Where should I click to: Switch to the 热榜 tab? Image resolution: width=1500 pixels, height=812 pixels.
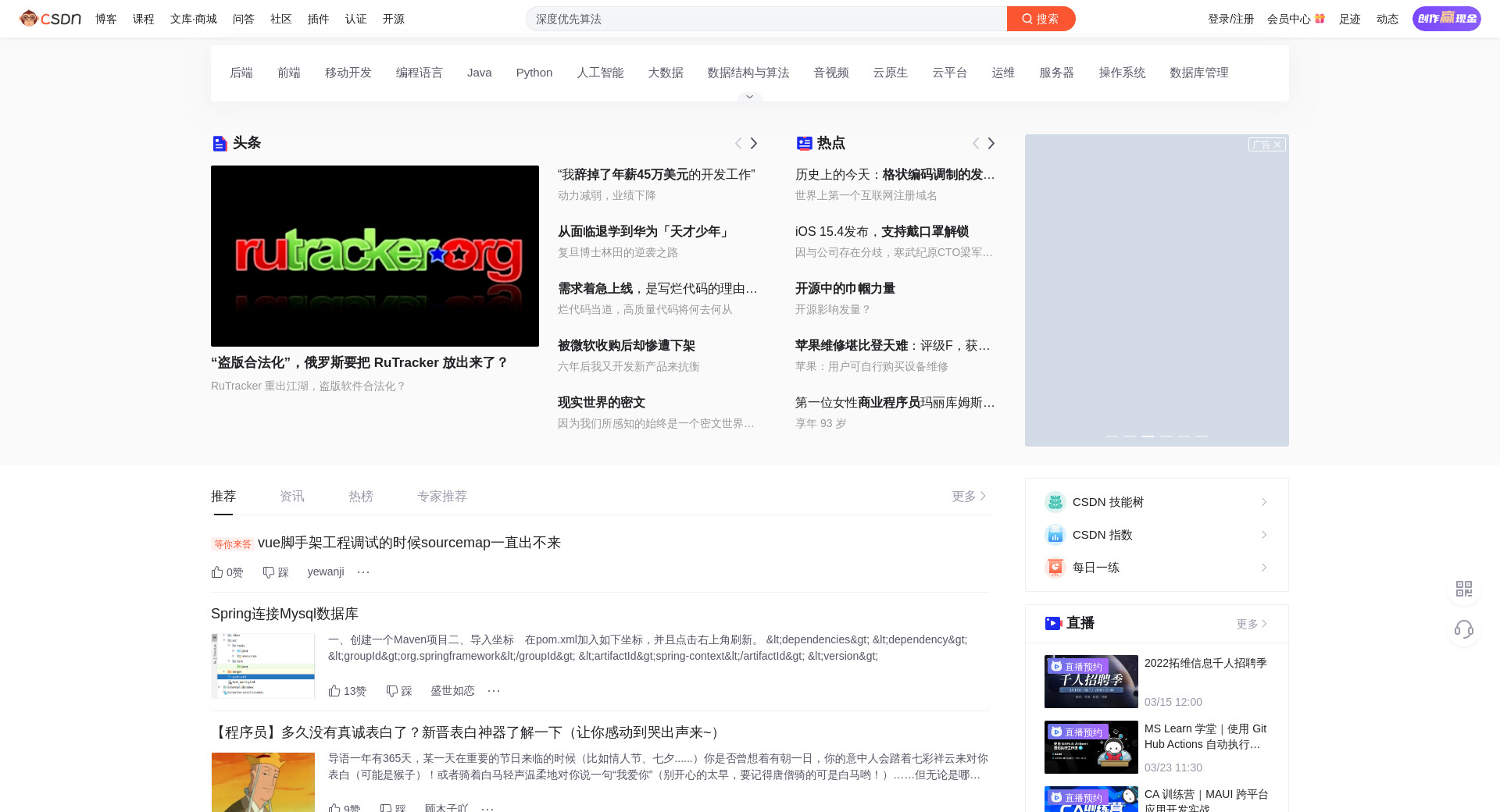[361, 497]
